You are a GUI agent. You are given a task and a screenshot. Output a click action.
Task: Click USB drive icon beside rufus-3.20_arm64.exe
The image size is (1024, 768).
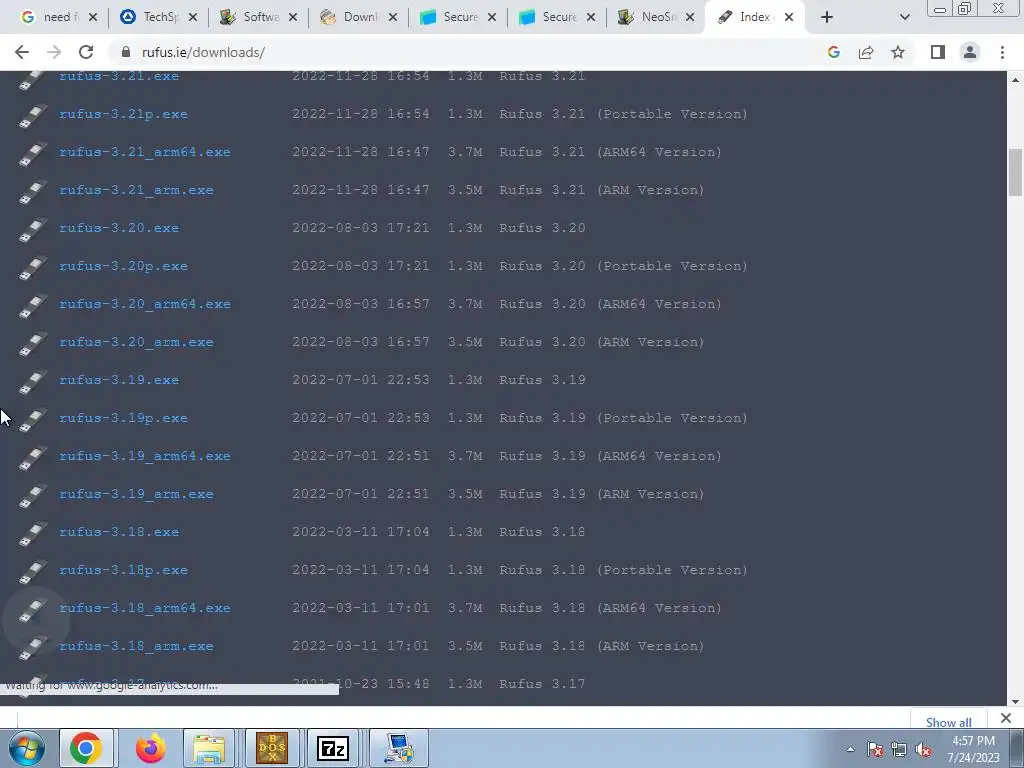pos(33,306)
